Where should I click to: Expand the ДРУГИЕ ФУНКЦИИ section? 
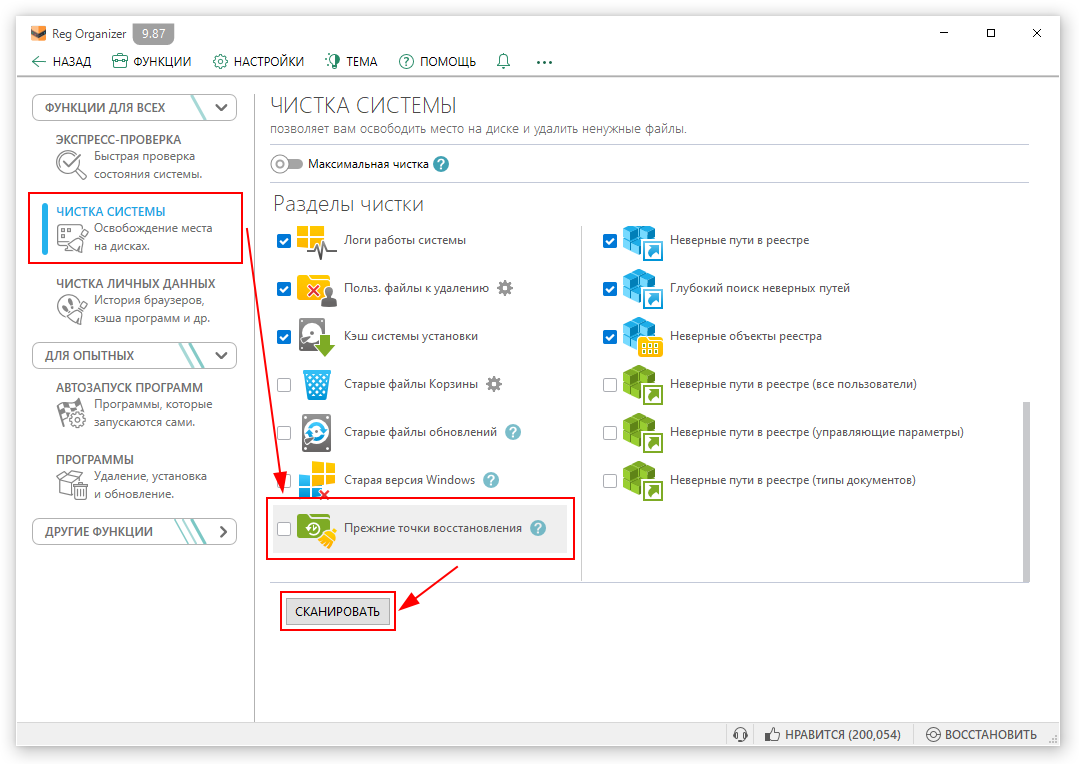point(222,531)
